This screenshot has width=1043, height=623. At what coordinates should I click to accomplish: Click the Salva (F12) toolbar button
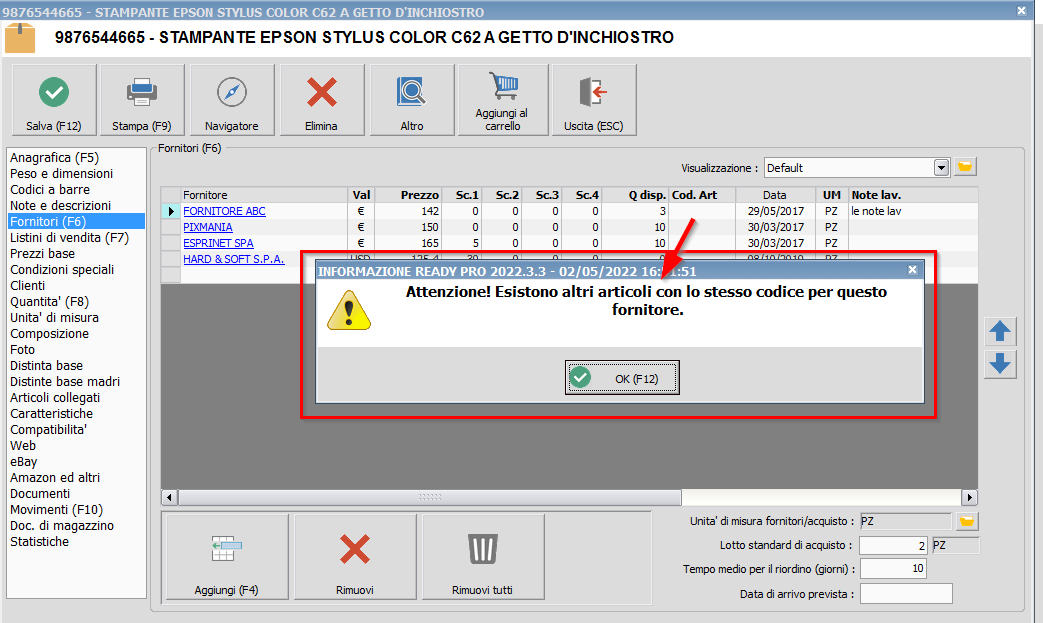[54, 100]
